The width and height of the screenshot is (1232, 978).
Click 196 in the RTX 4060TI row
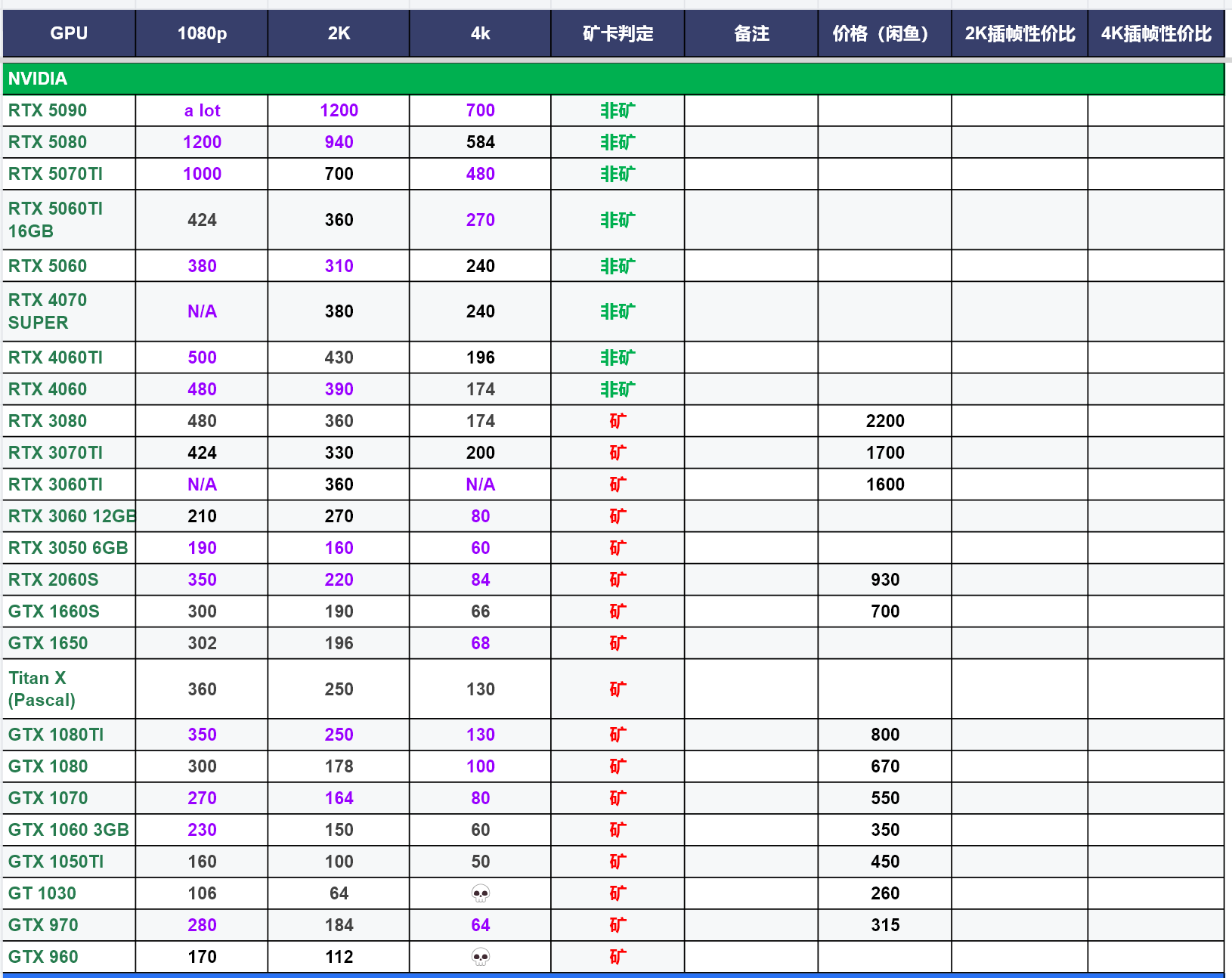pos(480,357)
